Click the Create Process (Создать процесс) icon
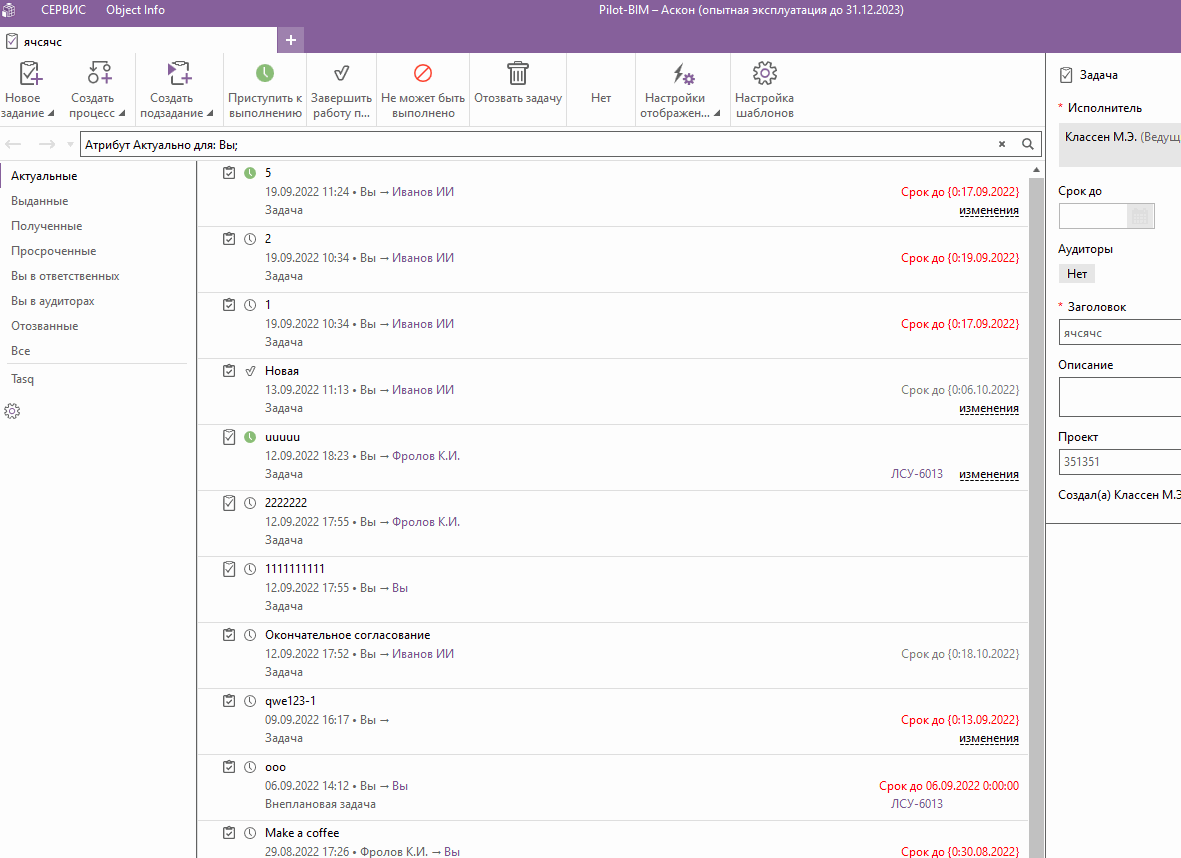 (x=98, y=74)
